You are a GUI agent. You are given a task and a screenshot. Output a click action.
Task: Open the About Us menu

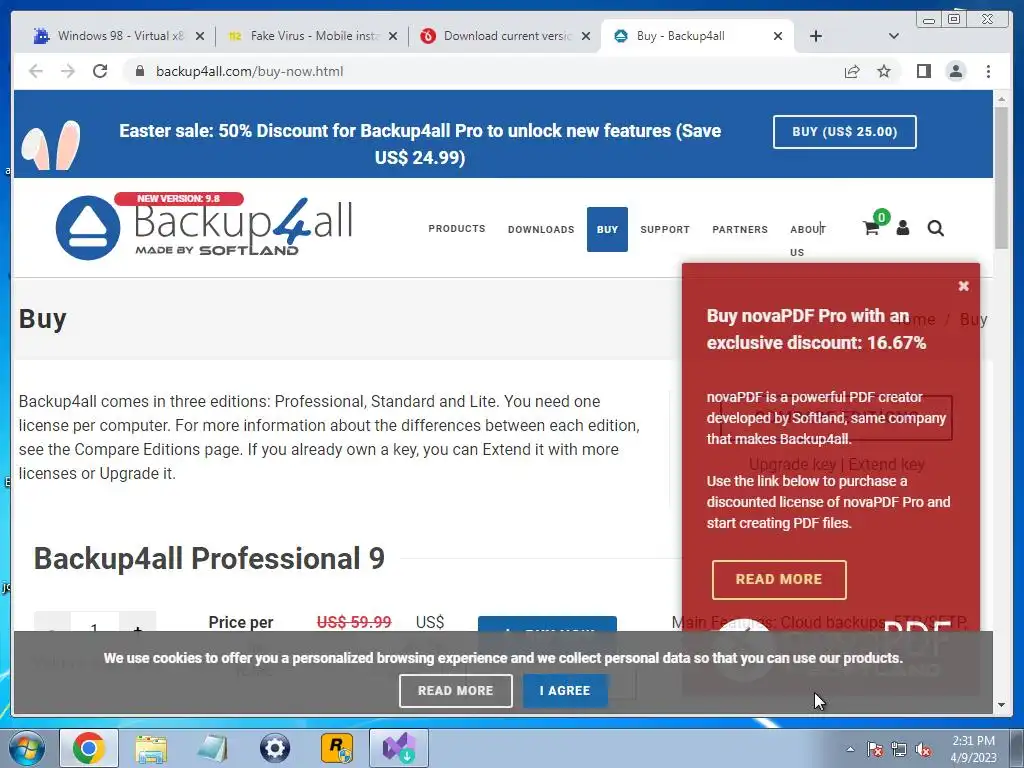click(x=808, y=240)
